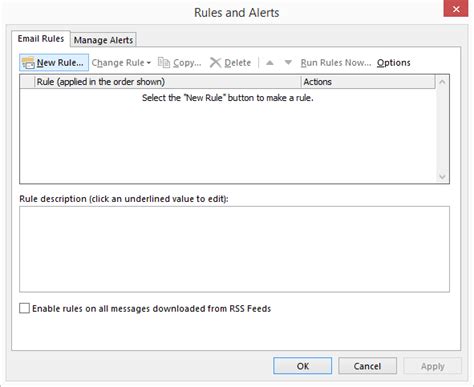Open the Change Rule dropdown
Viewport: 474px width, 387px height.
[121, 63]
